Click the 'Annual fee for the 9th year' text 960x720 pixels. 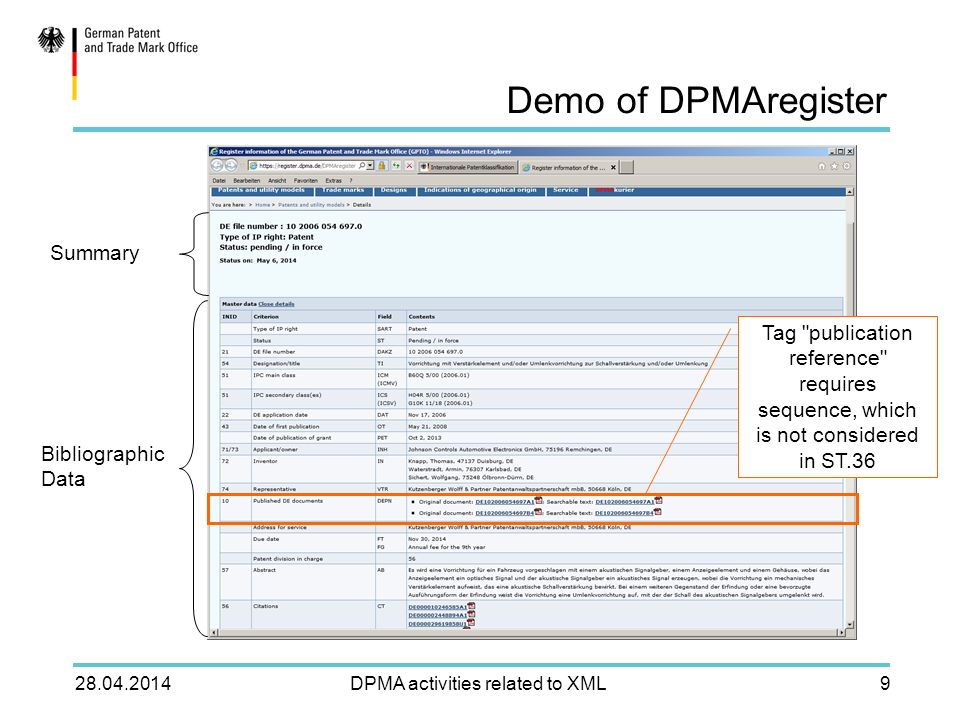tap(446, 547)
